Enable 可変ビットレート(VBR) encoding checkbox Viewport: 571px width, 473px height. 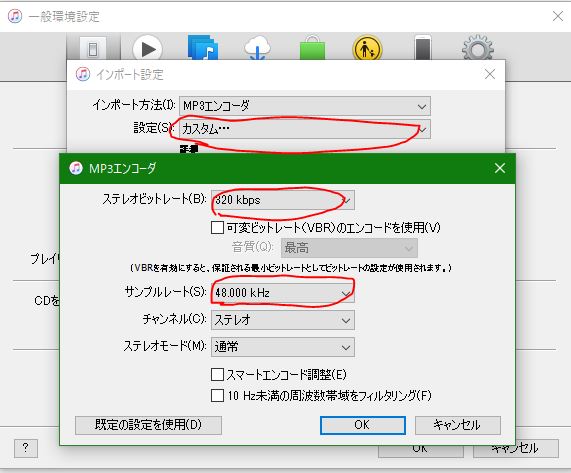point(217,228)
